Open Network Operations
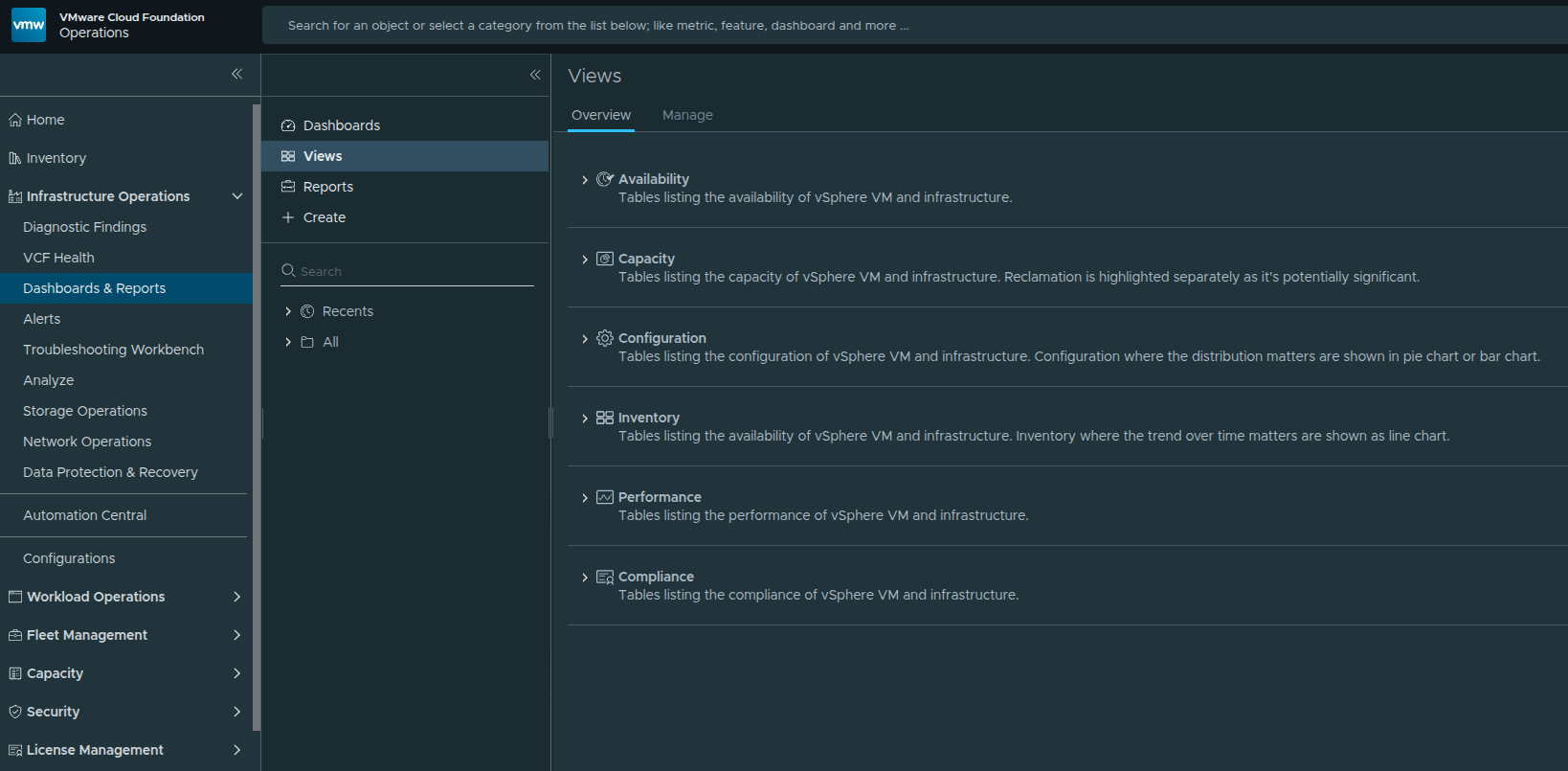The height and width of the screenshot is (771, 1568). pyautogui.click(x=124, y=442)
